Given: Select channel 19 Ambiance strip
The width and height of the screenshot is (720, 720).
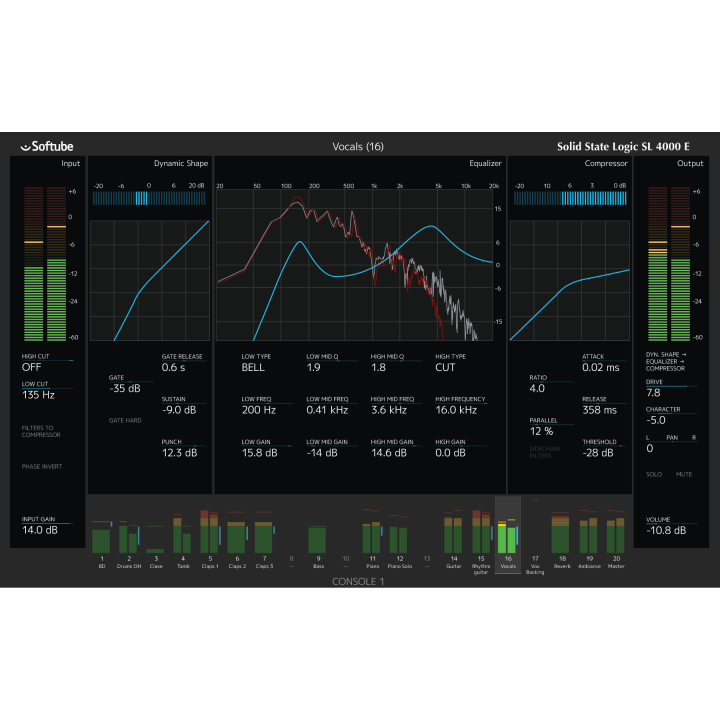Looking at the screenshot, I should (x=589, y=540).
